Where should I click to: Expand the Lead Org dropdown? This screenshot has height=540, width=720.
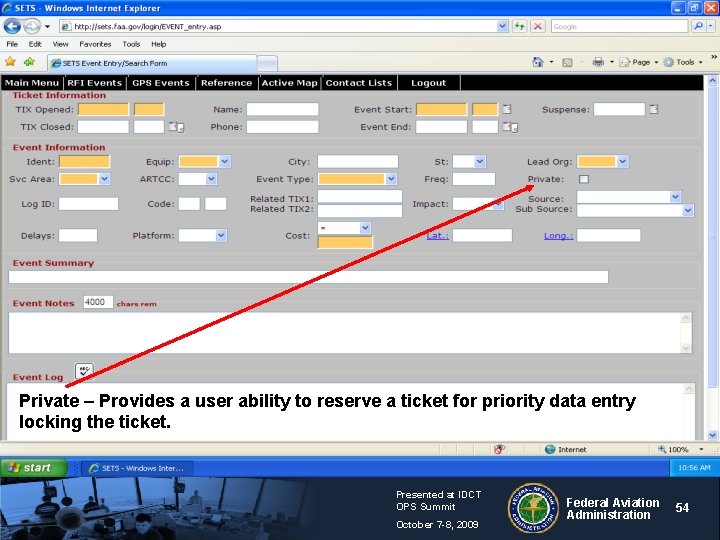pos(622,161)
